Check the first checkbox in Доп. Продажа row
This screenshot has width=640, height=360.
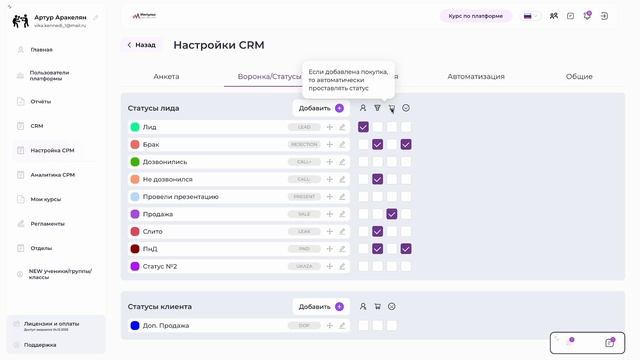pyautogui.click(x=363, y=325)
